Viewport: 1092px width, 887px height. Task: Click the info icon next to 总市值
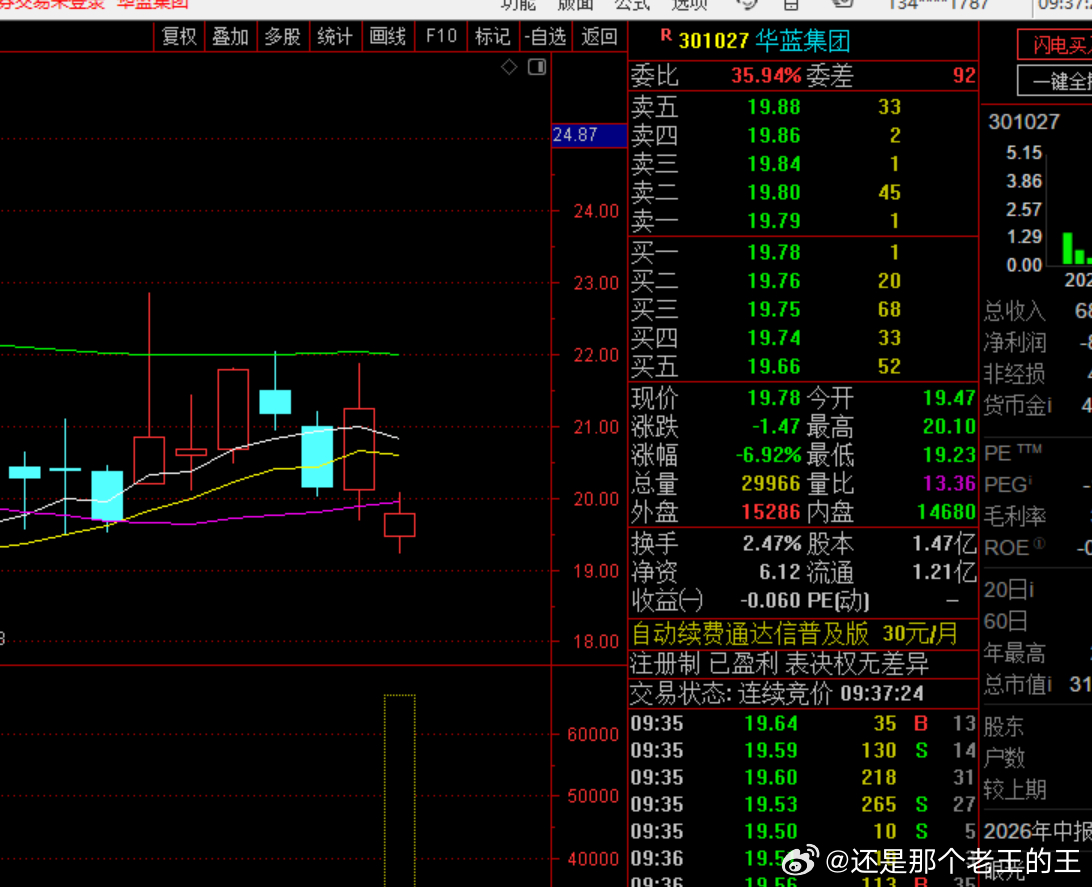click(1049, 684)
